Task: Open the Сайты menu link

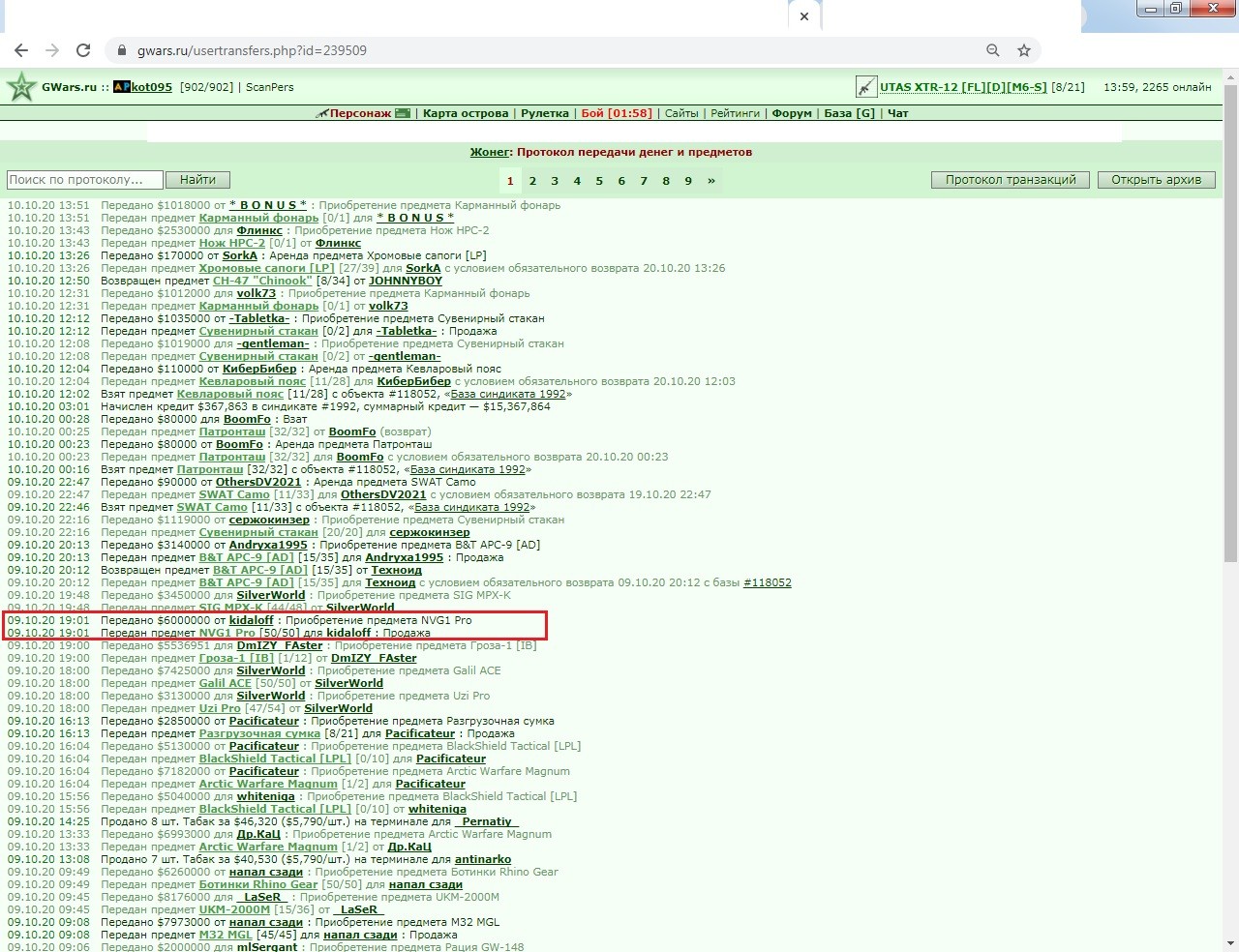Action: point(681,113)
